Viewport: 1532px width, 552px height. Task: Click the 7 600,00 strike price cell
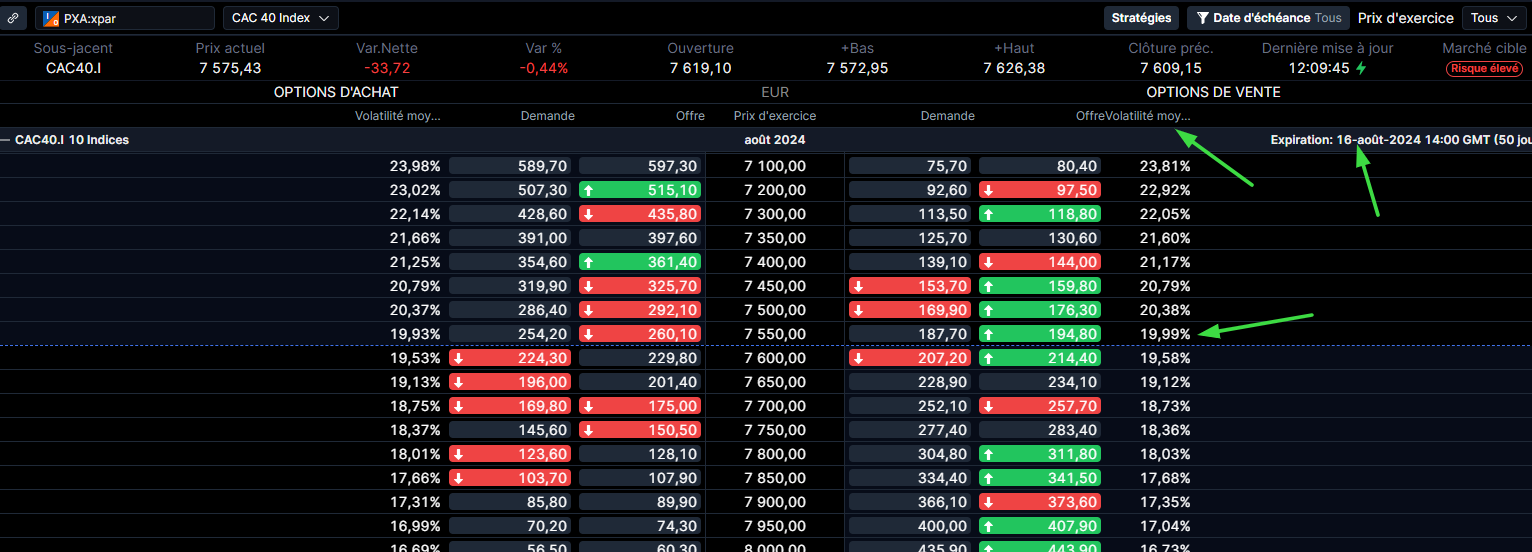click(x=774, y=358)
